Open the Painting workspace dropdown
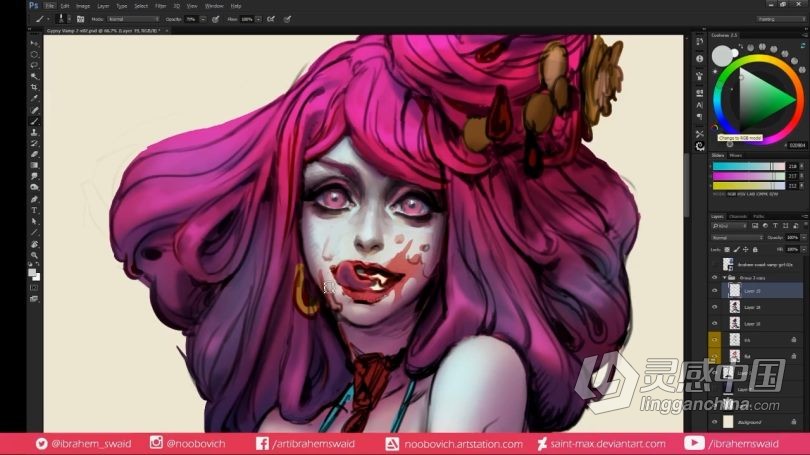Viewport: 810px width, 455px height. (781, 19)
